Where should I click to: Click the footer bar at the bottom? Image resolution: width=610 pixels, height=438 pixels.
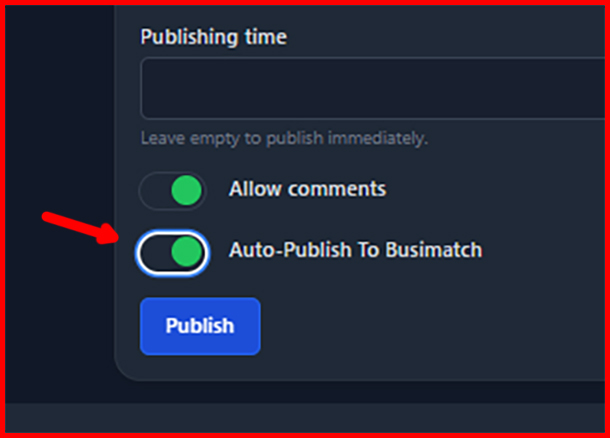(305, 418)
